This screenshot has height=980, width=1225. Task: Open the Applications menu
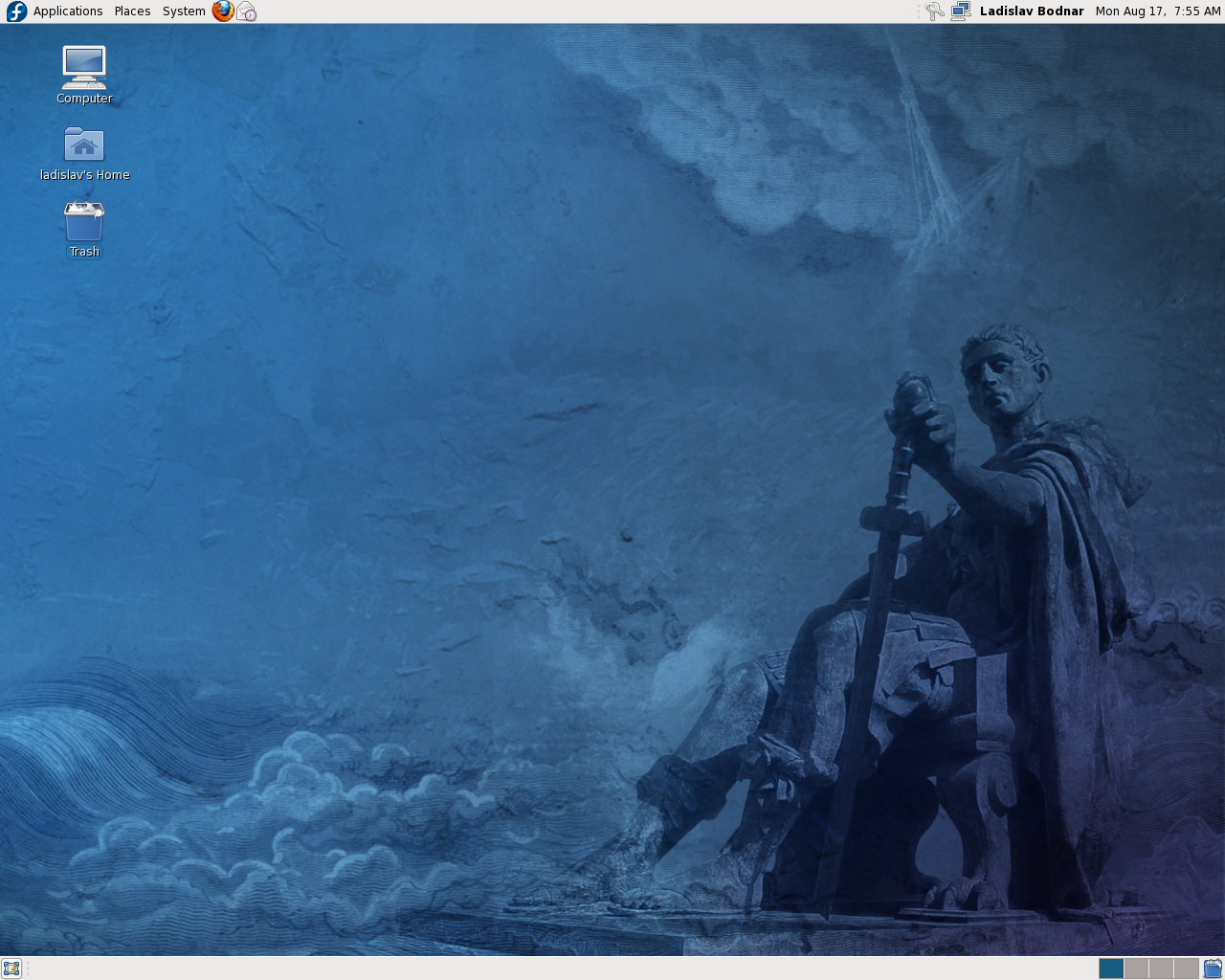68,11
